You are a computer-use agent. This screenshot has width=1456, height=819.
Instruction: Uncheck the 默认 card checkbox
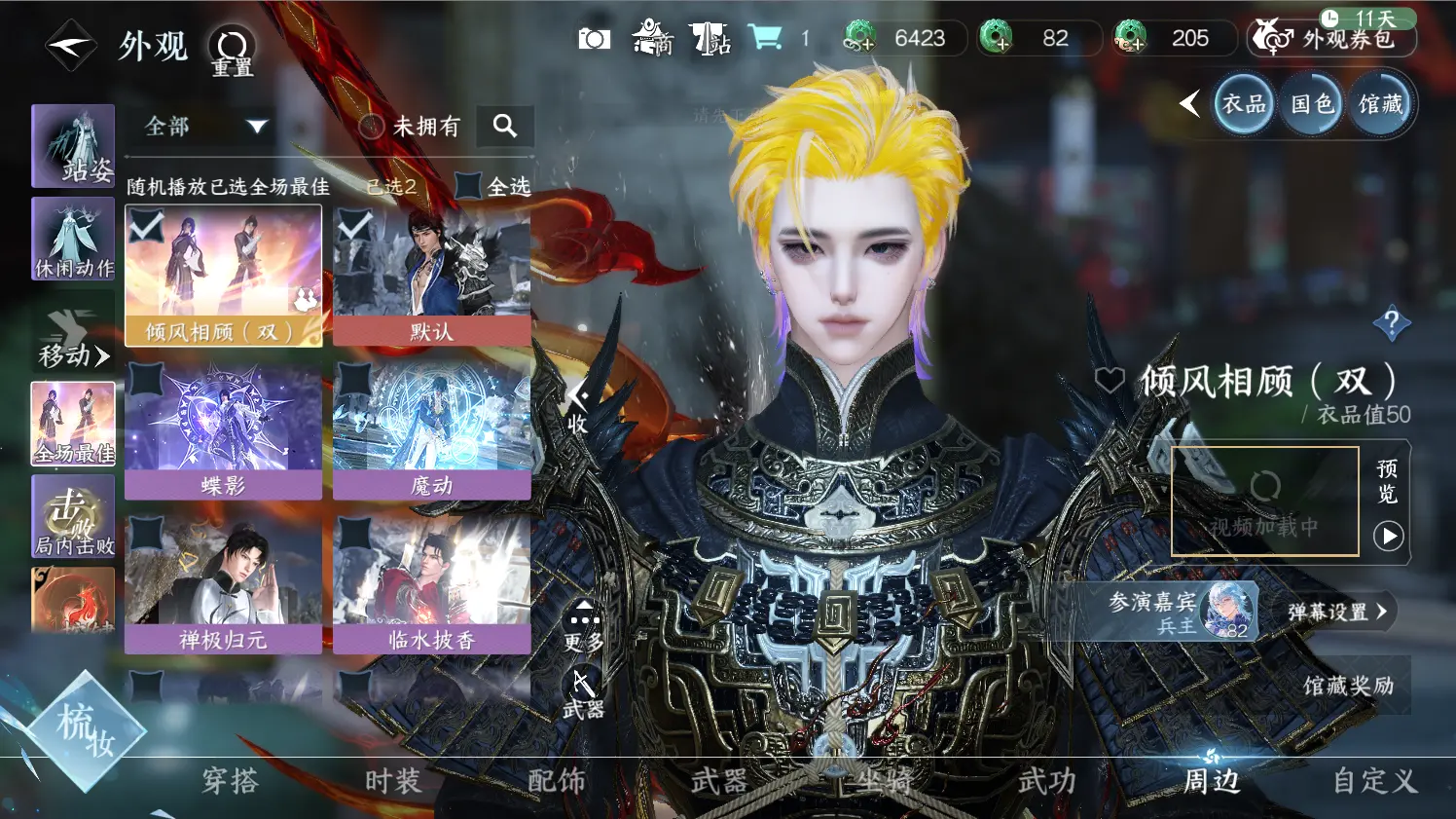(x=355, y=225)
